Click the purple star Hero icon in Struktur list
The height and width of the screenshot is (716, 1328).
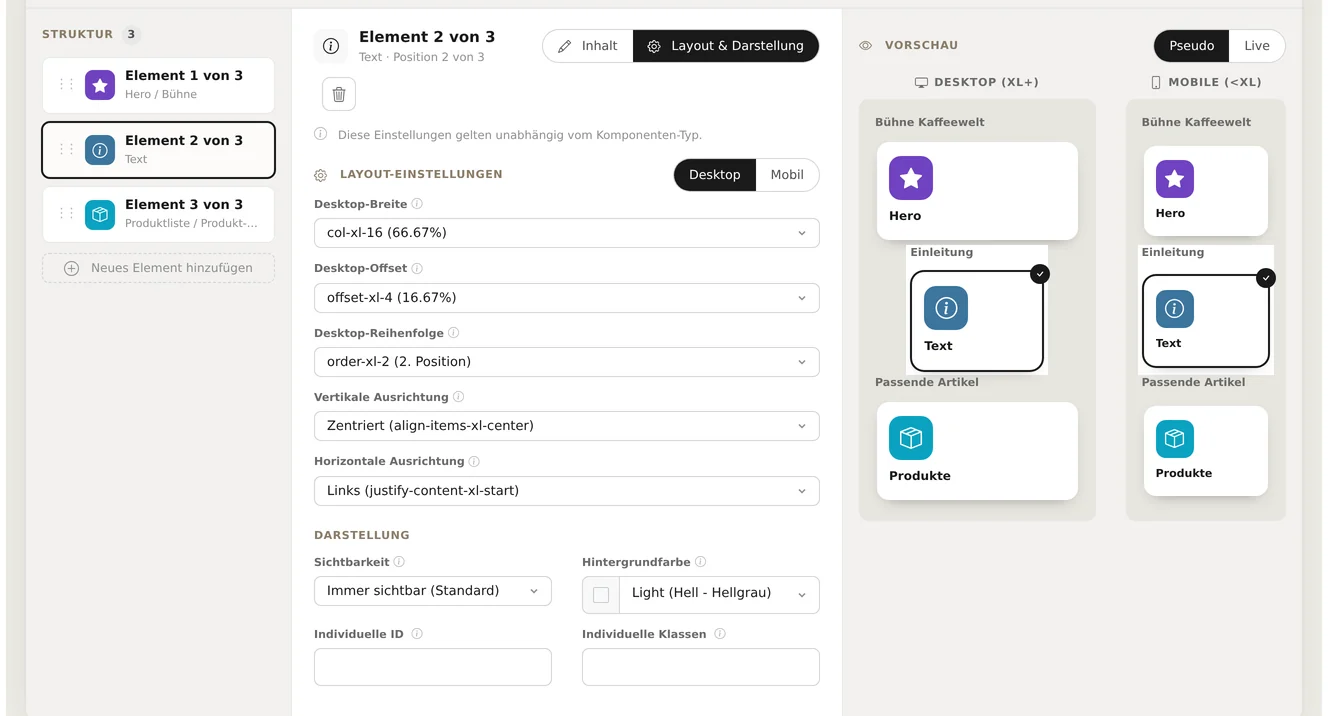pos(100,85)
